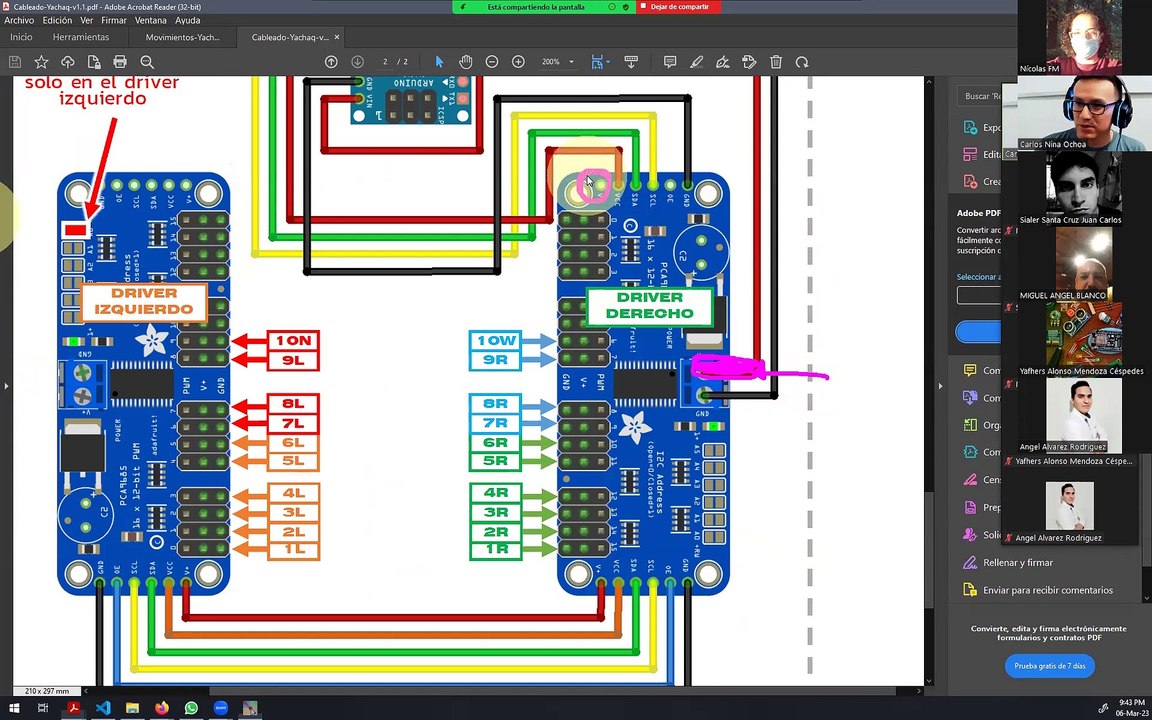Screen dimensions: 1152x720
Task: Go to the previous page with up arrow
Action: [x=331, y=62]
